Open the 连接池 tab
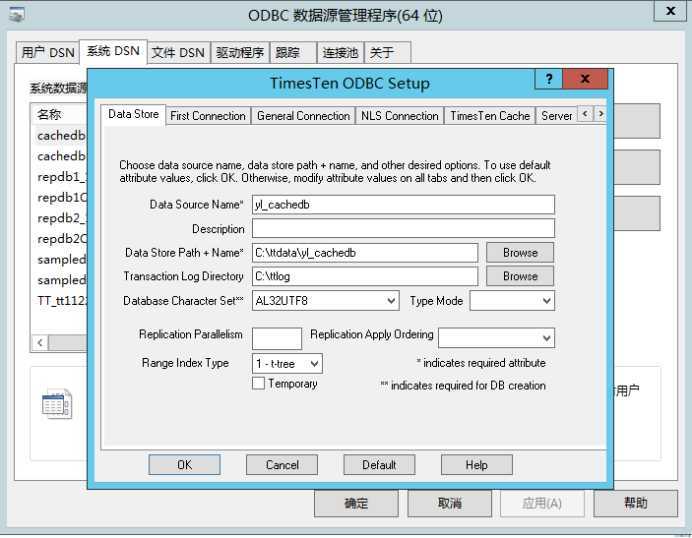 point(340,53)
